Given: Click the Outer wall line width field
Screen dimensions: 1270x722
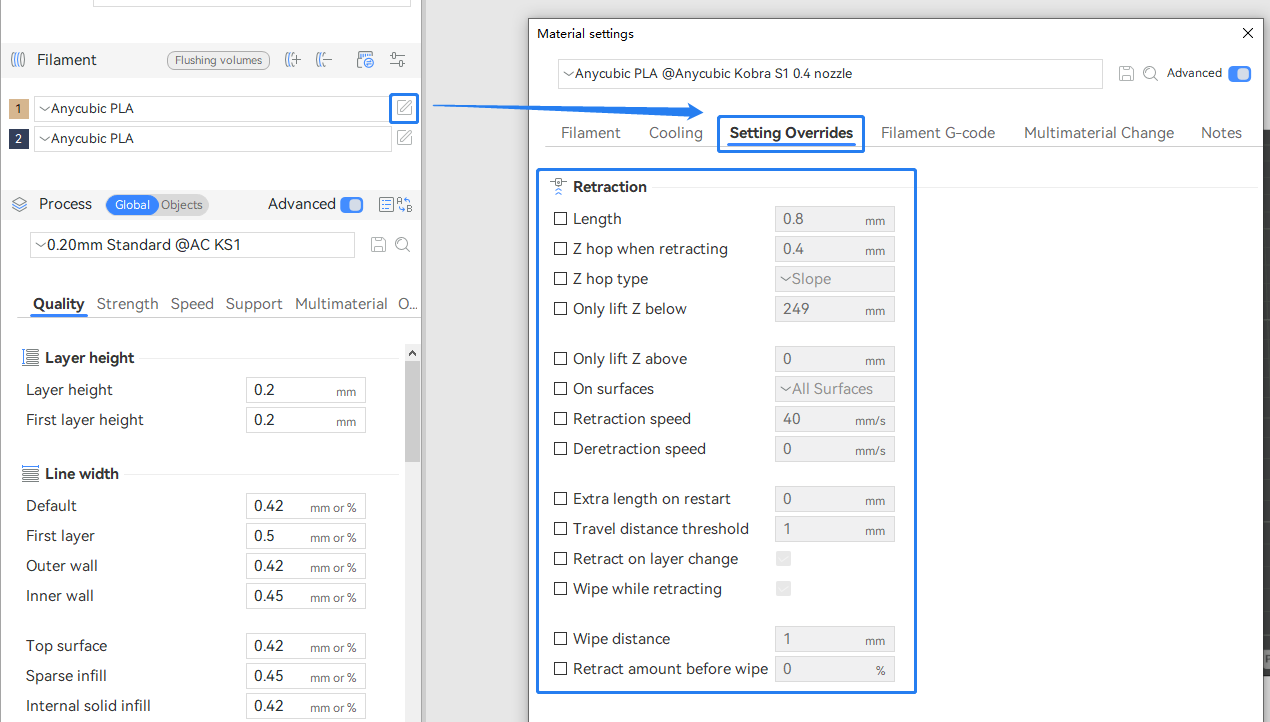Looking at the screenshot, I should (306, 566).
